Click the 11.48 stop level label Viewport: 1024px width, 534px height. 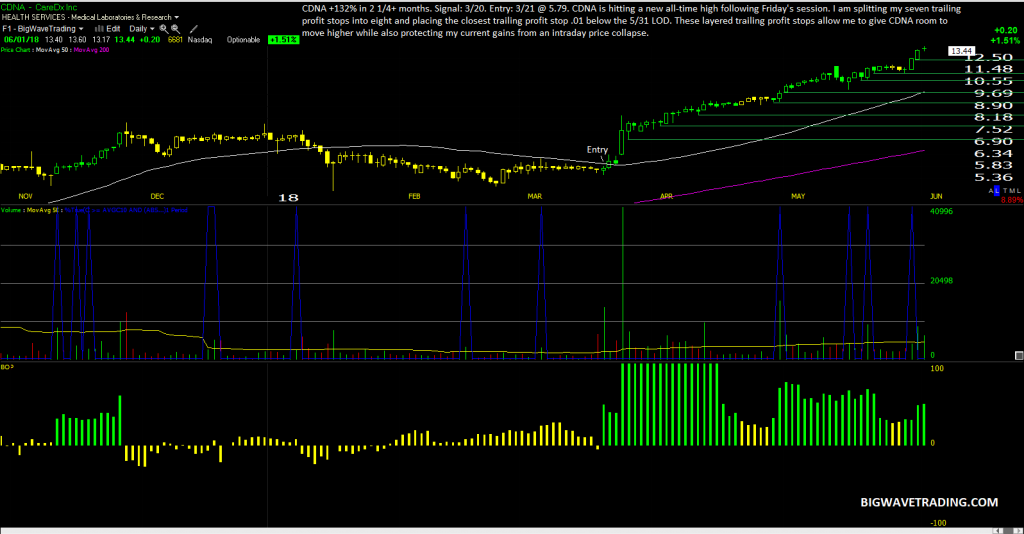(988, 69)
